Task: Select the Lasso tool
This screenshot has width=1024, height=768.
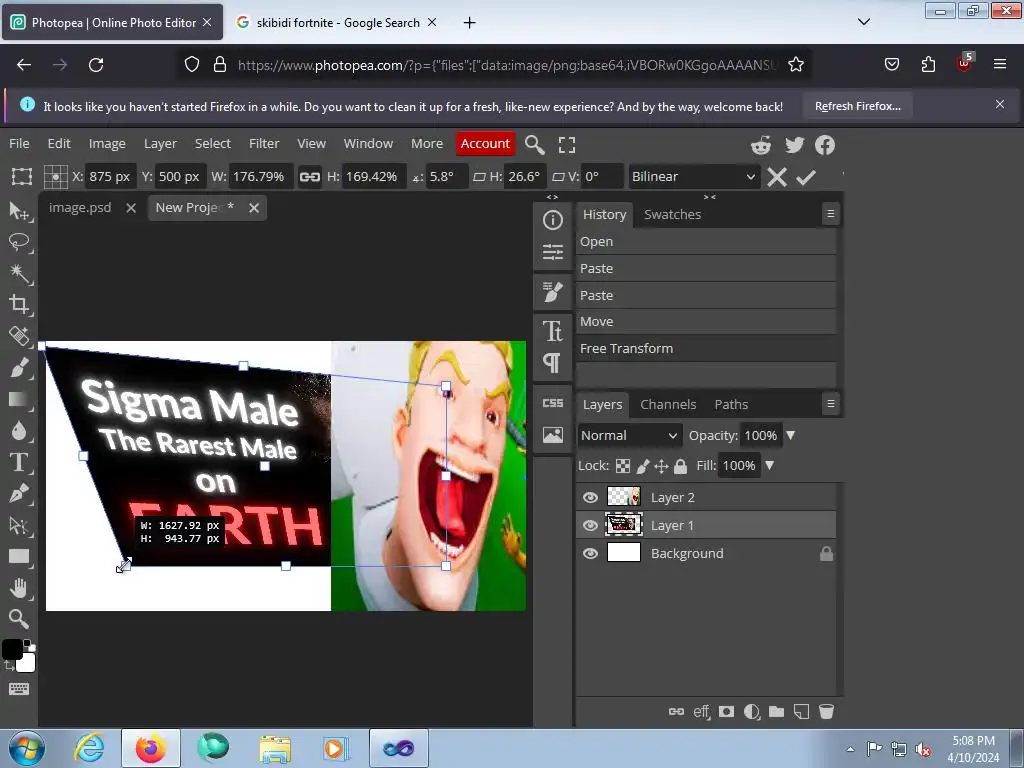Action: click(x=19, y=242)
